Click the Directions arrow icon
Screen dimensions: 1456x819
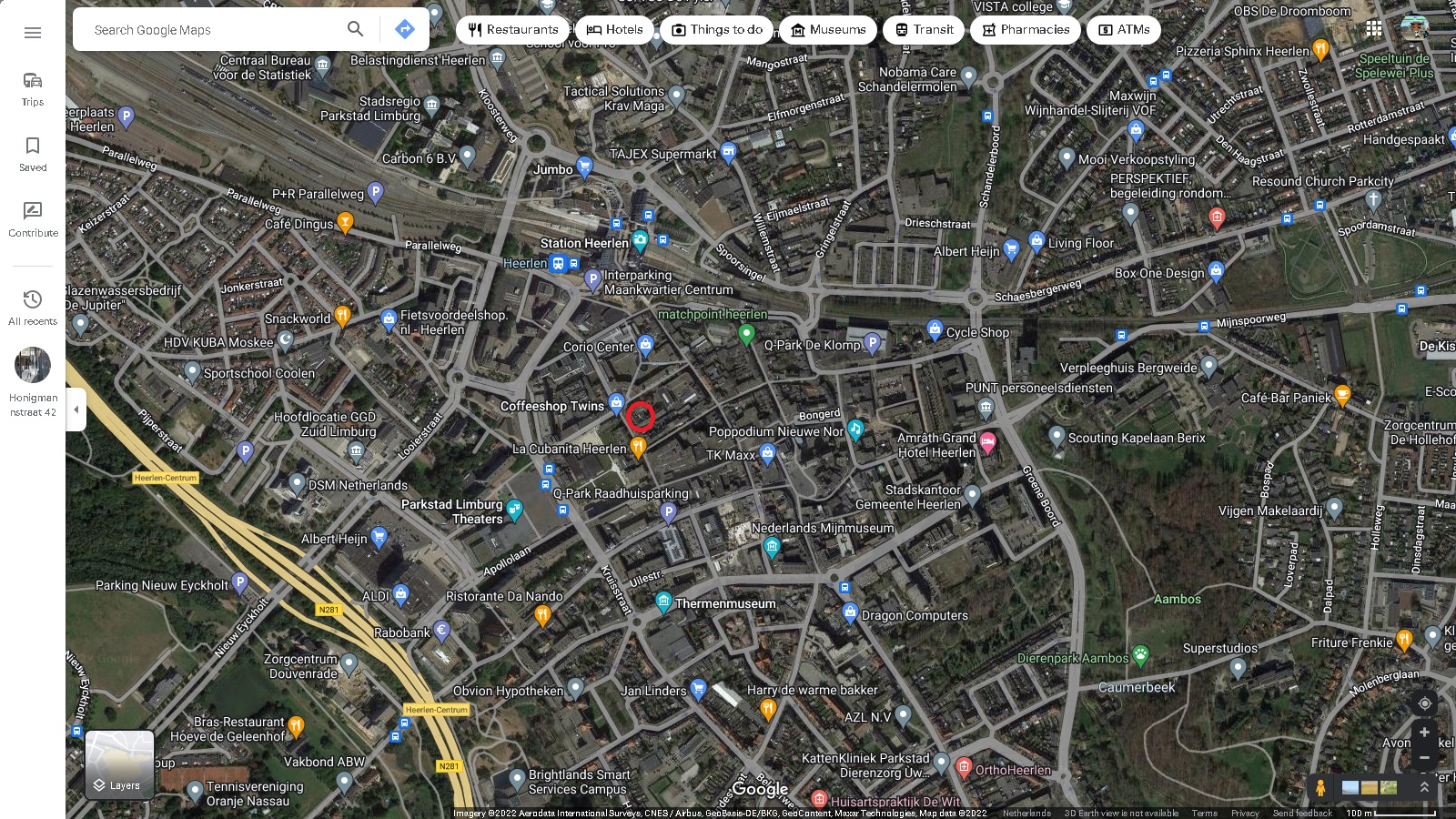point(405,29)
